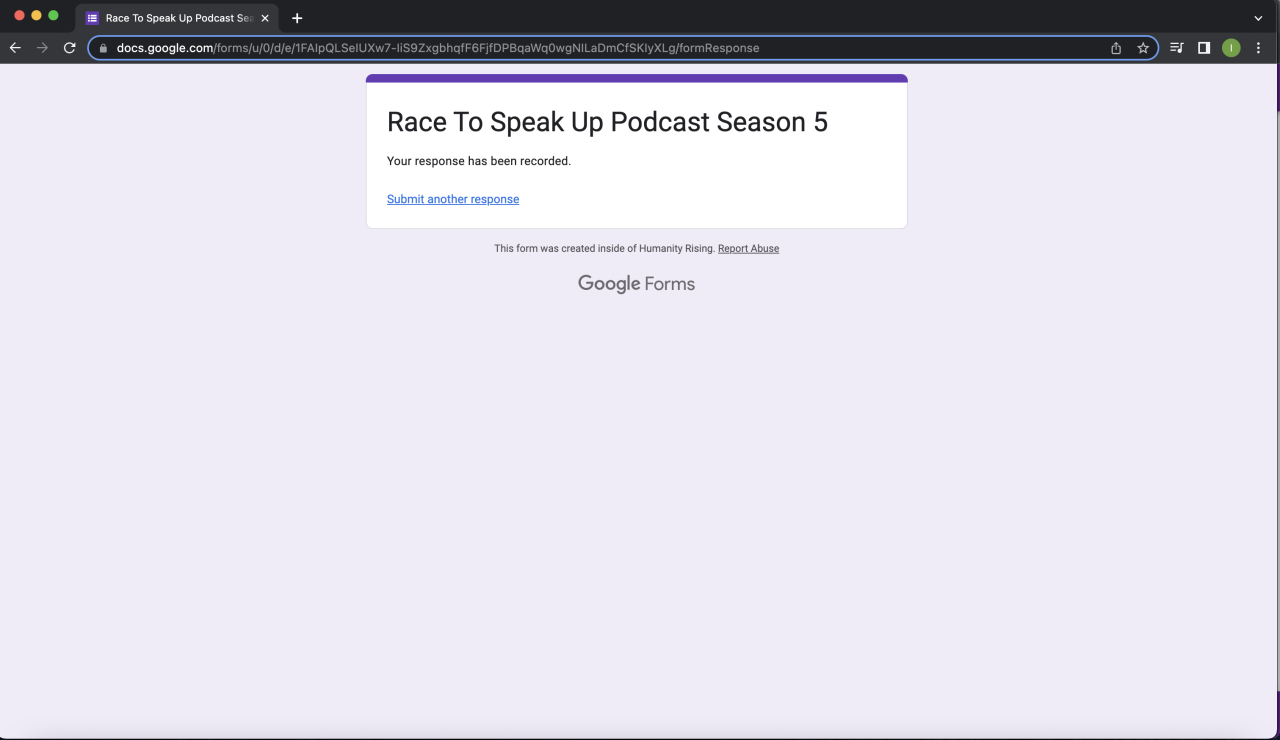The height and width of the screenshot is (740, 1280).
Task: Open the Report Abuse link
Action: [x=748, y=249]
